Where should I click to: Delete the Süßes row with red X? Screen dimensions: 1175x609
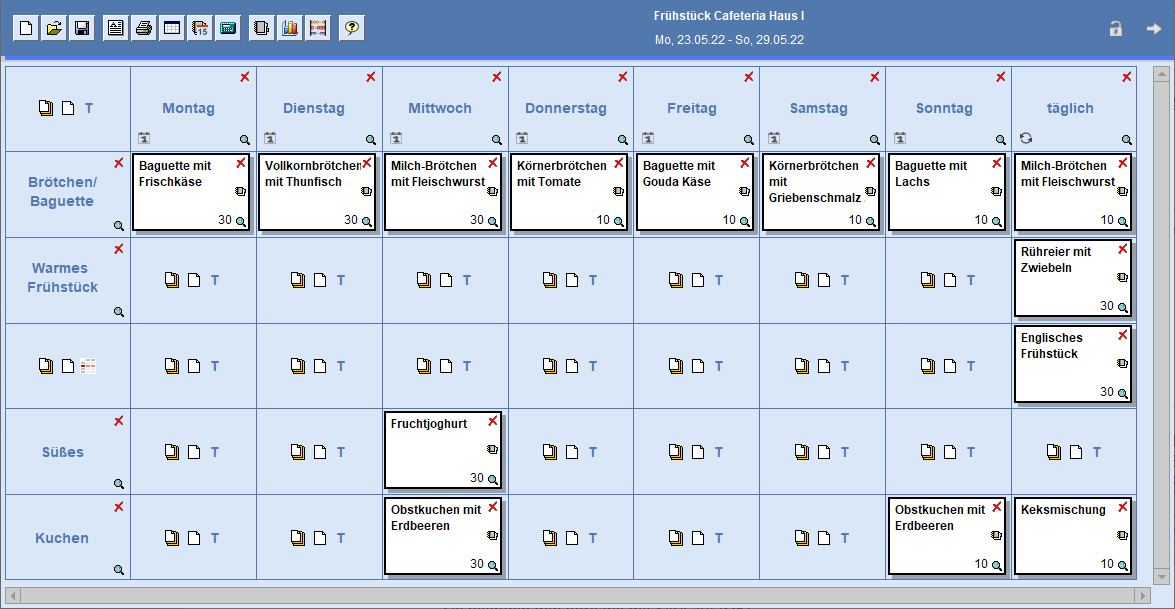pyautogui.click(x=119, y=421)
